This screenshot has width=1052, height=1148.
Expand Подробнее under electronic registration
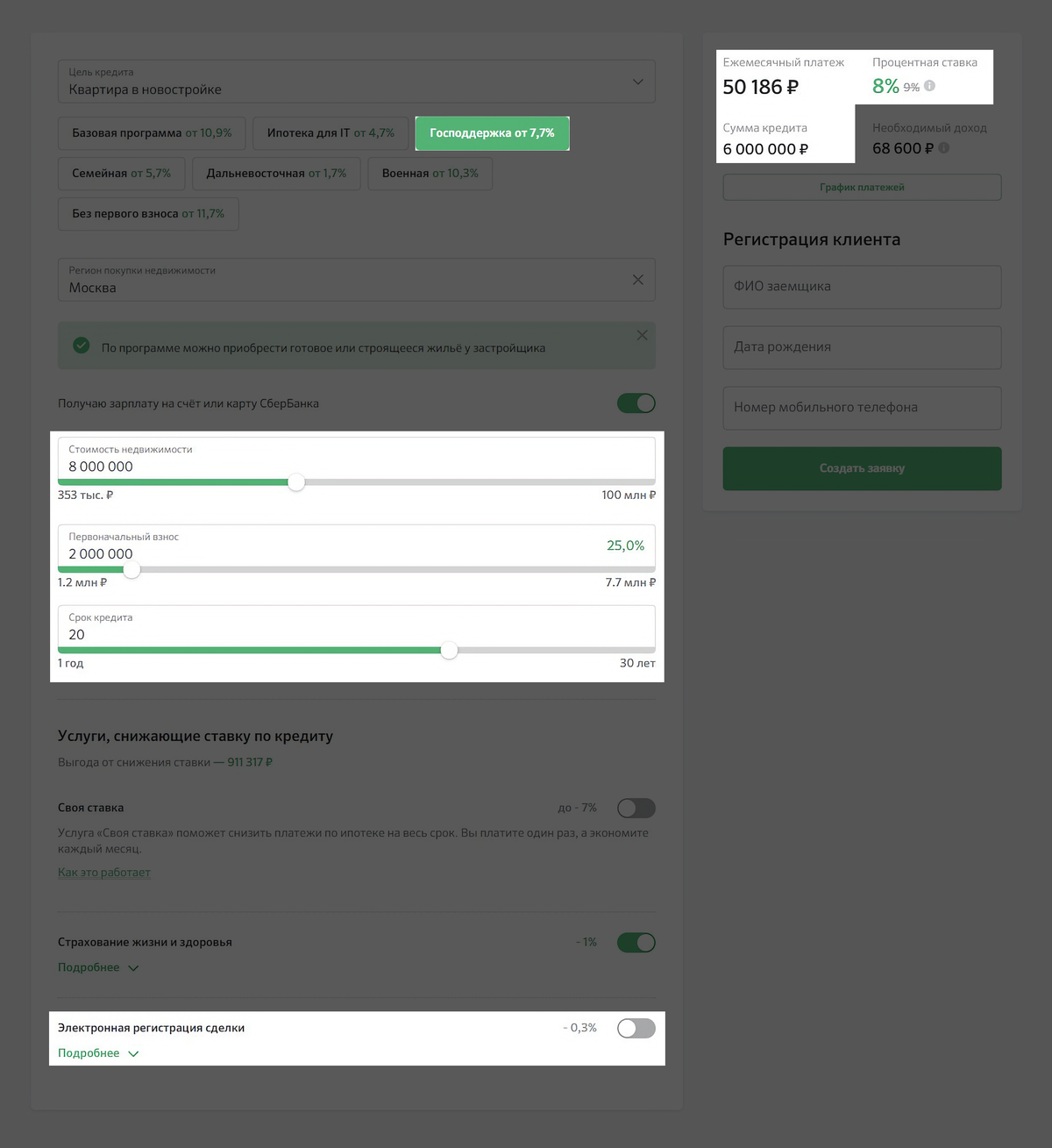click(98, 1053)
